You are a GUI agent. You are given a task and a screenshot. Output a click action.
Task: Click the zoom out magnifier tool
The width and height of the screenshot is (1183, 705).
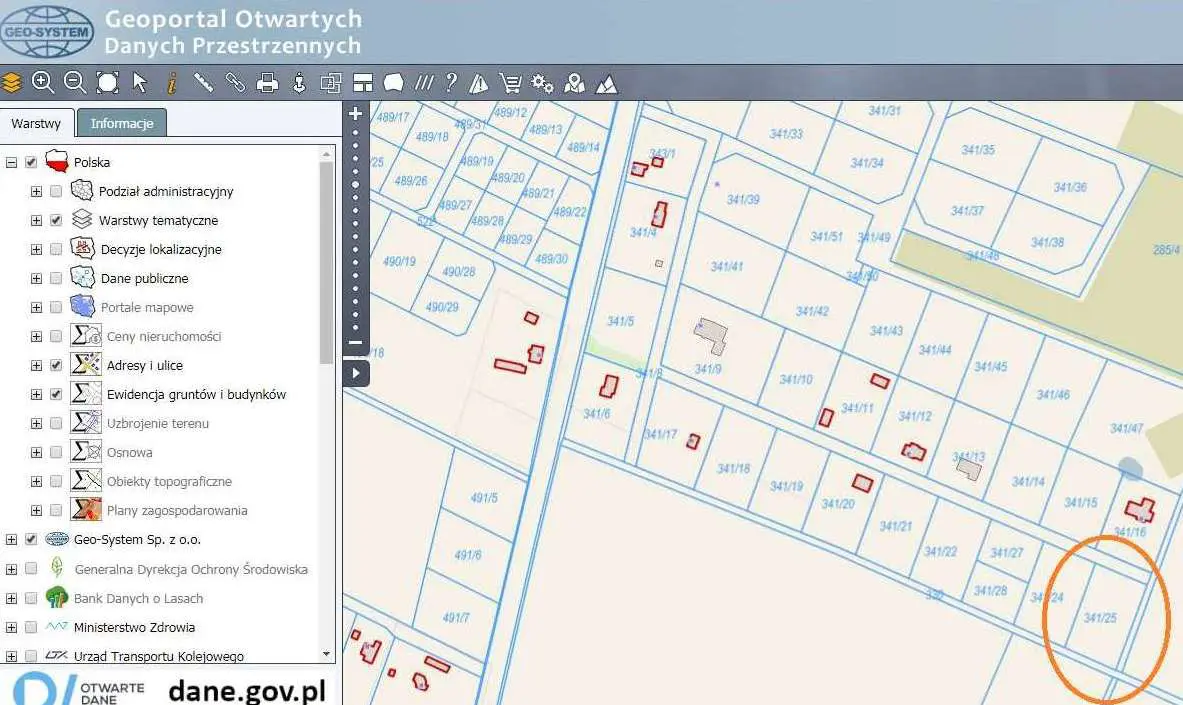[74, 83]
